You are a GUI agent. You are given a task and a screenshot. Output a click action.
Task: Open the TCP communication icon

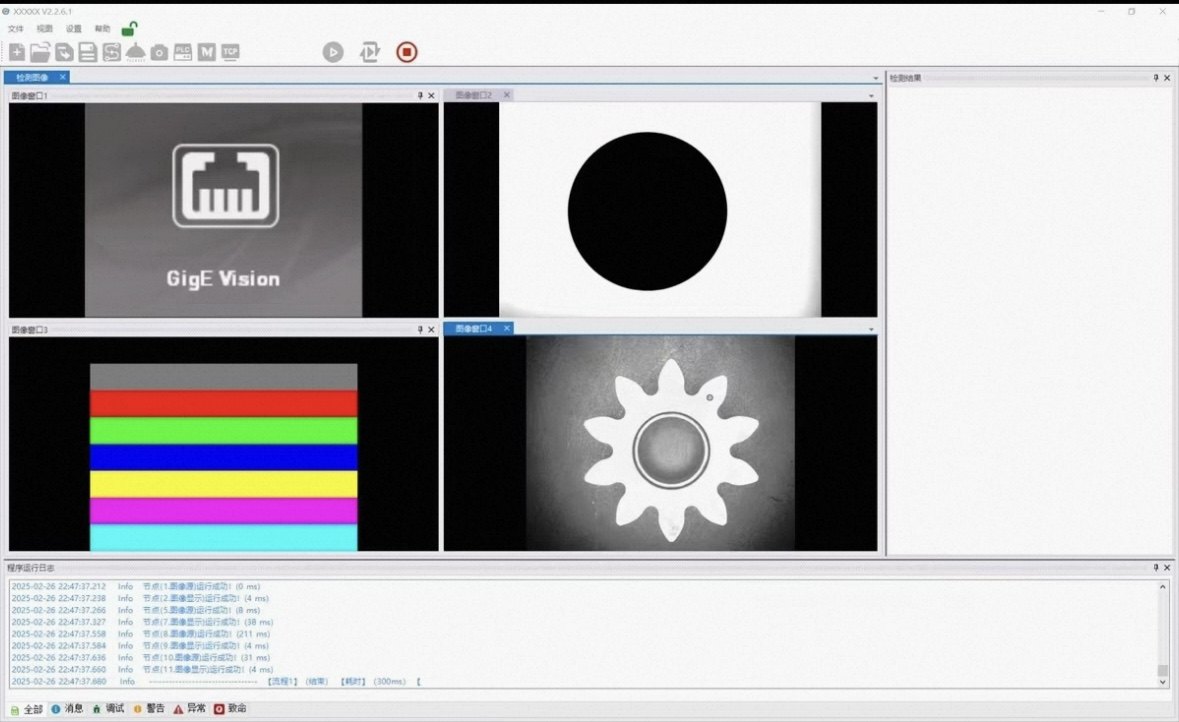[x=230, y=52]
